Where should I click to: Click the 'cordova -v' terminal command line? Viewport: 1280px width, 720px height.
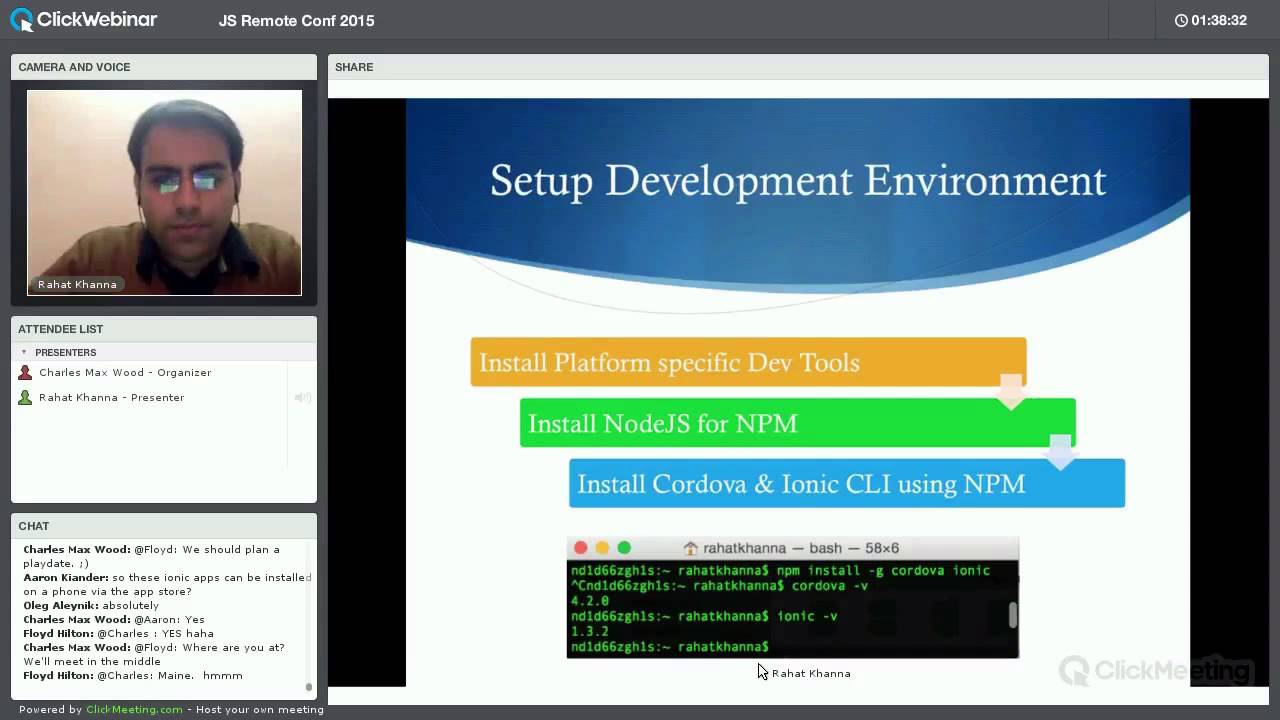[719, 586]
